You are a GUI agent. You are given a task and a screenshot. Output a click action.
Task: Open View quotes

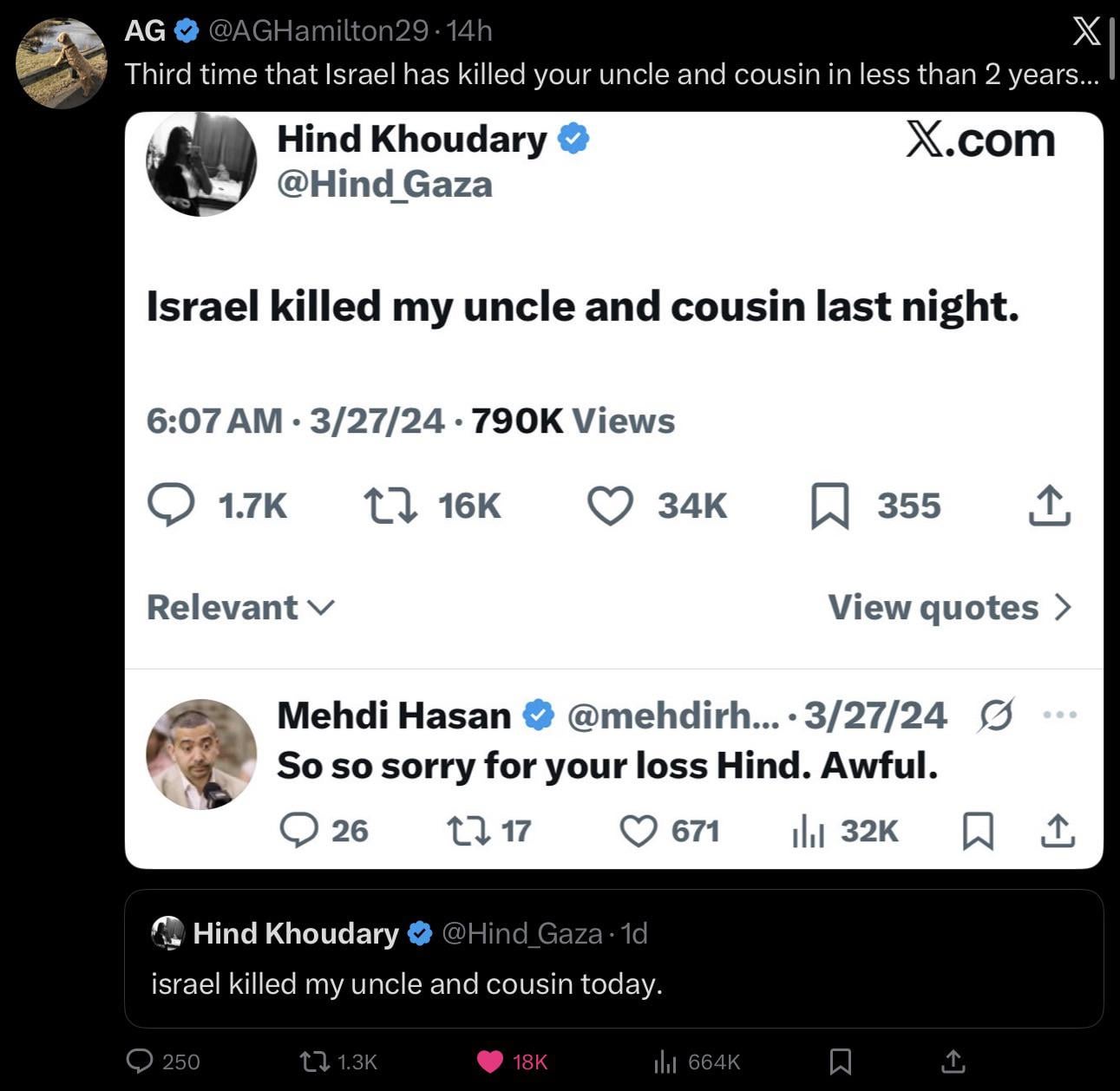pos(949,607)
